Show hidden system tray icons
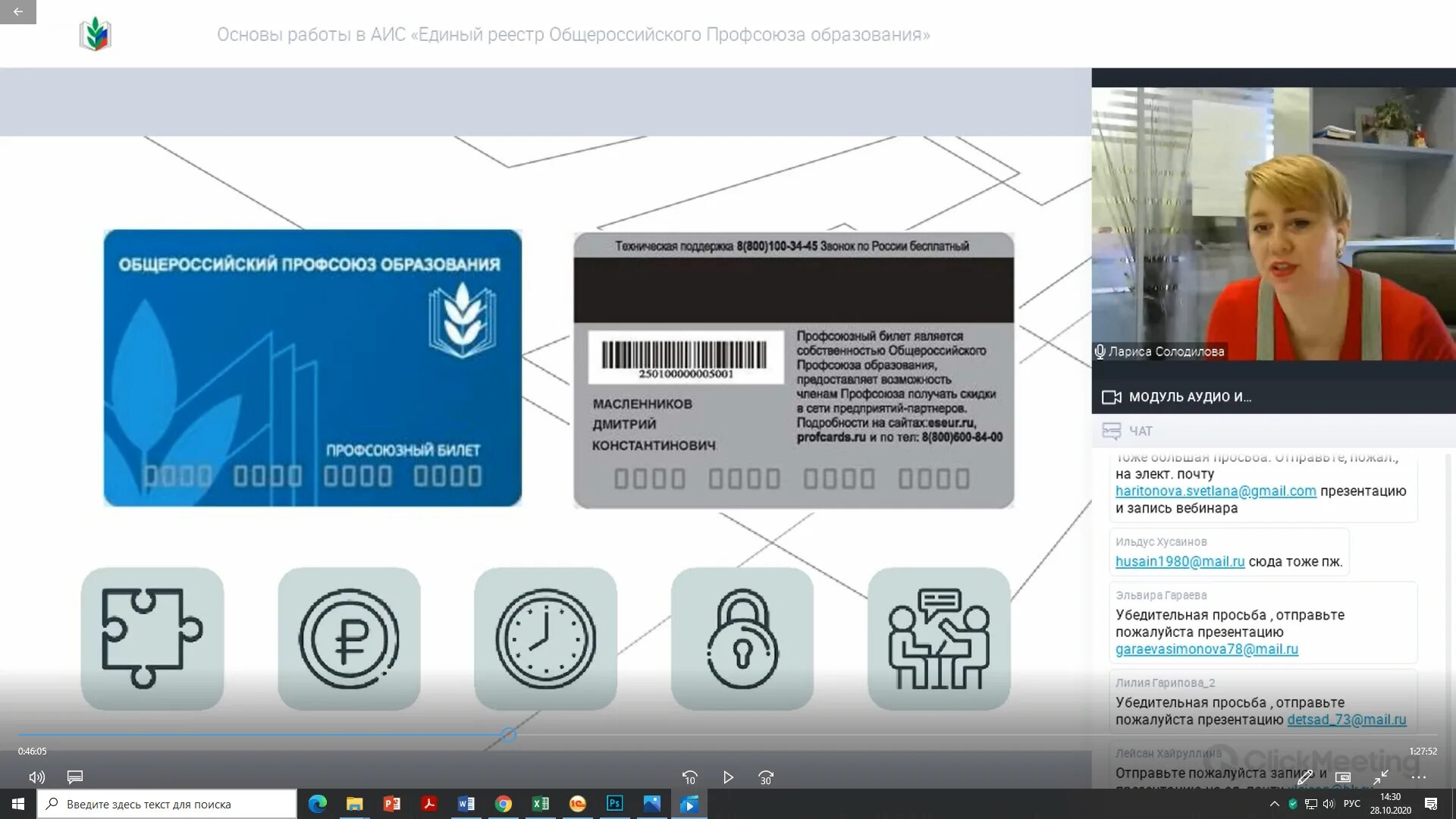 coord(1274,804)
